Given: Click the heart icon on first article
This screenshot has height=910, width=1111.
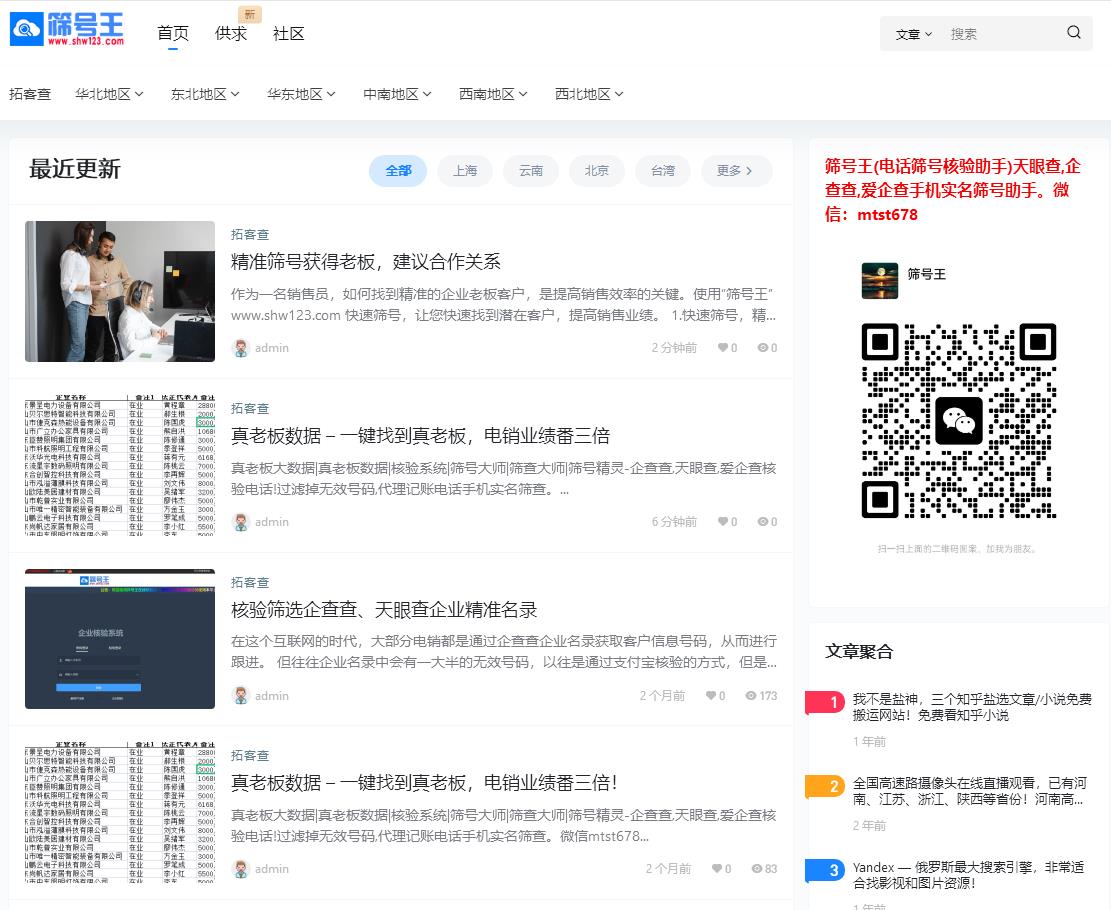Looking at the screenshot, I should [722, 348].
